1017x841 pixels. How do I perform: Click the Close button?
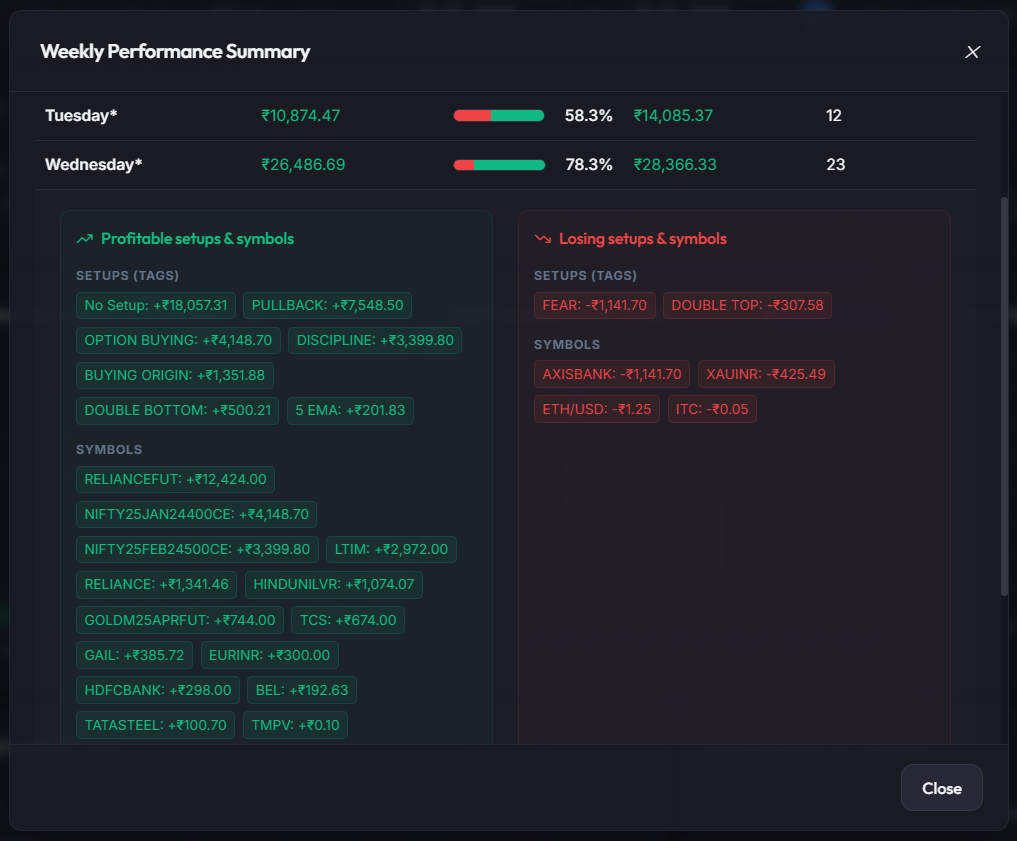pyautogui.click(x=941, y=788)
